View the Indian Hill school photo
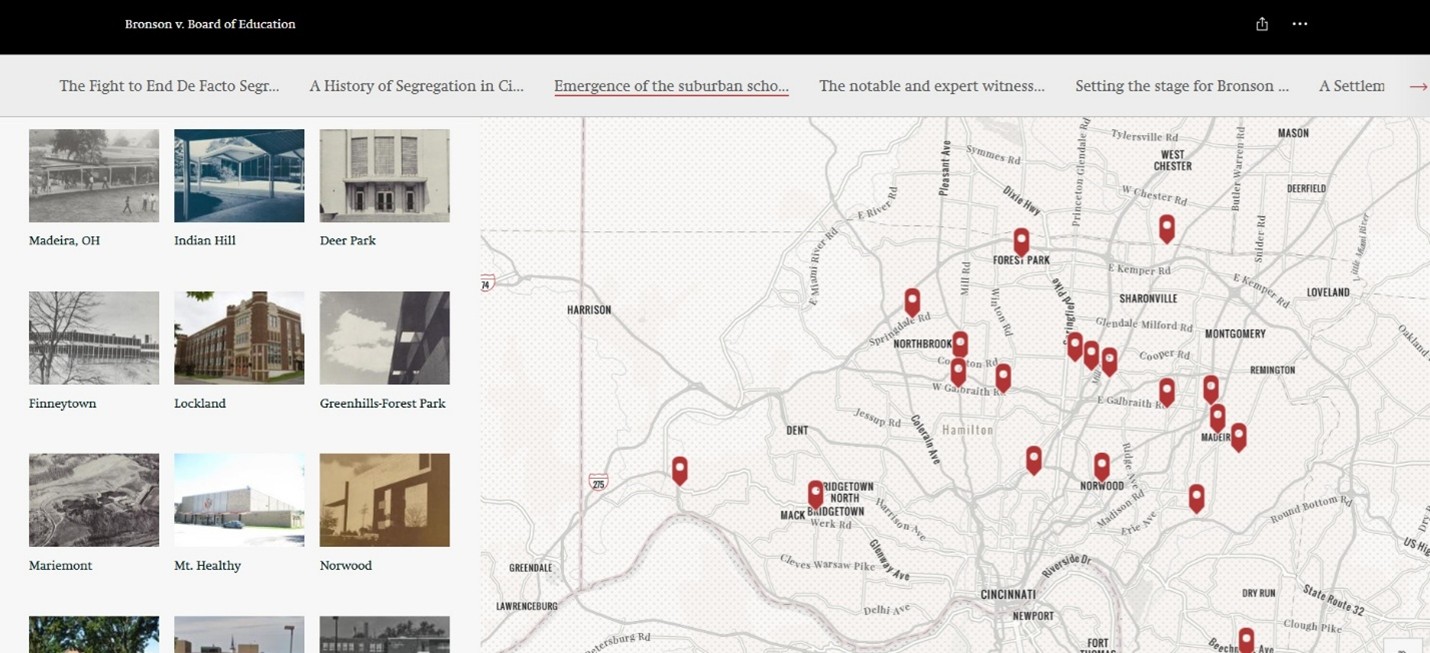The image size is (1430, 653). click(238, 175)
